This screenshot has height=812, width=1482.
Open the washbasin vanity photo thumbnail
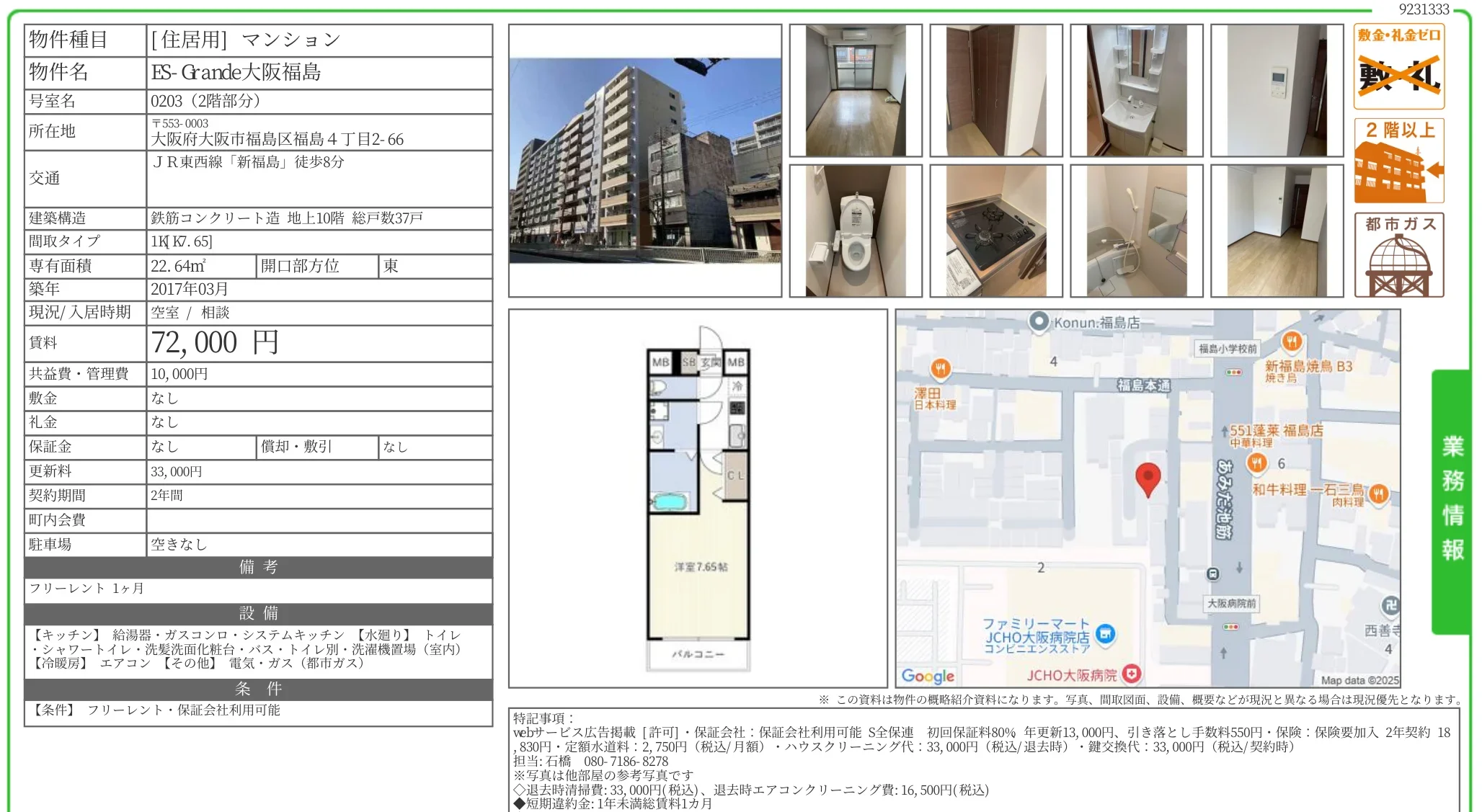click(1136, 90)
